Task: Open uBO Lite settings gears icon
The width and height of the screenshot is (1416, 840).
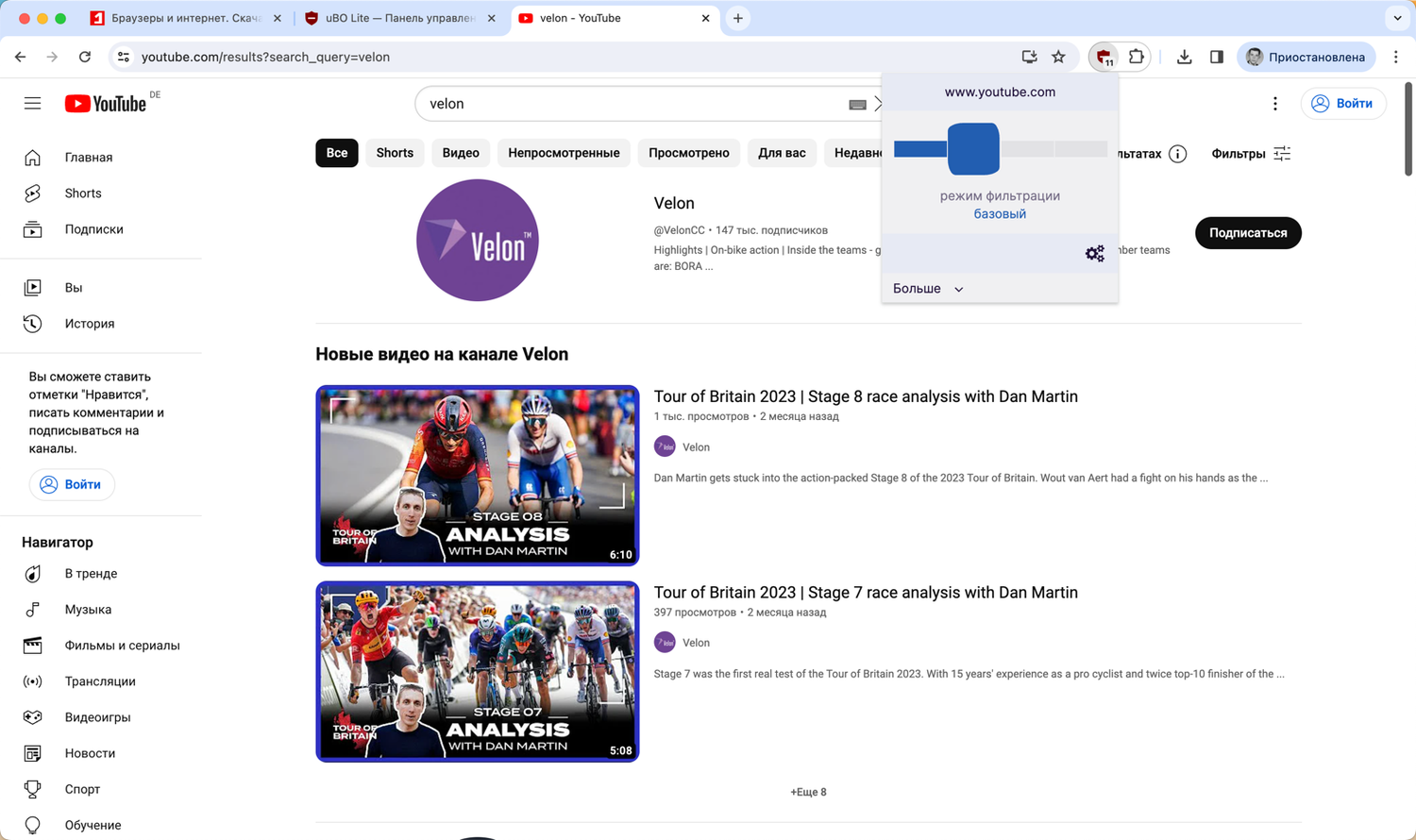Action: point(1094,253)
